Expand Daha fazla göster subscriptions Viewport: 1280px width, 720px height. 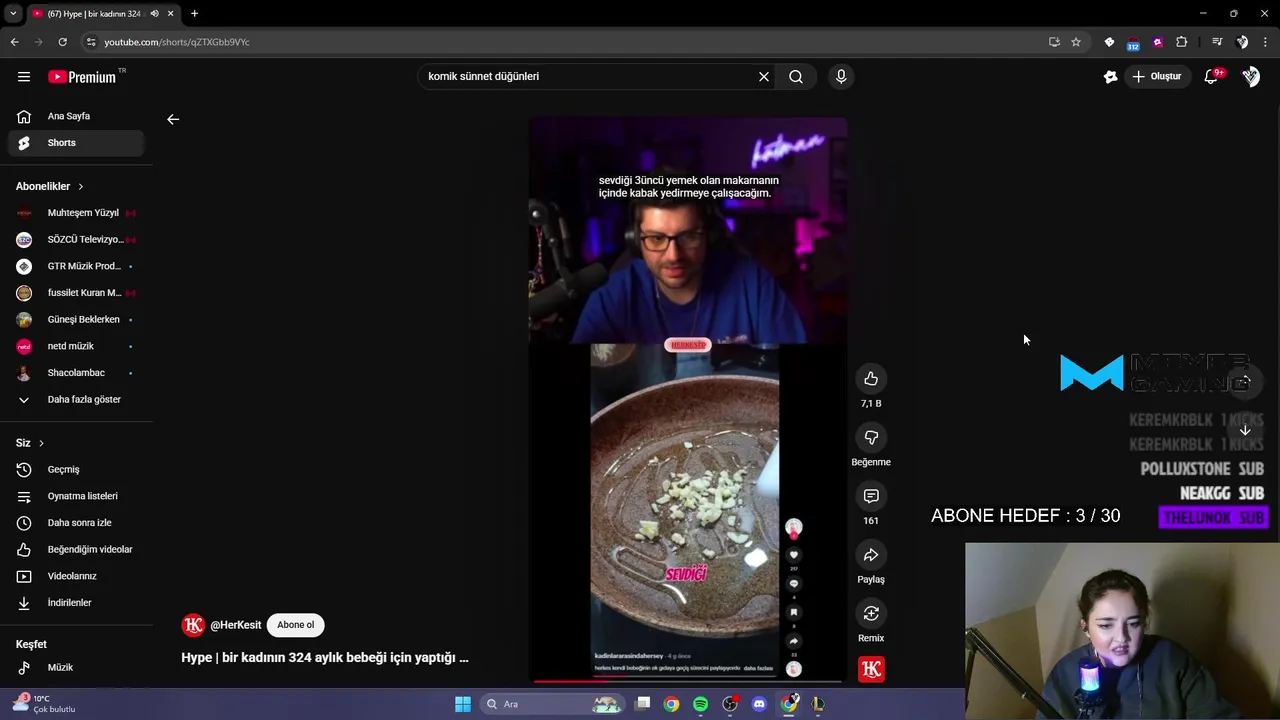click(76, 400)
